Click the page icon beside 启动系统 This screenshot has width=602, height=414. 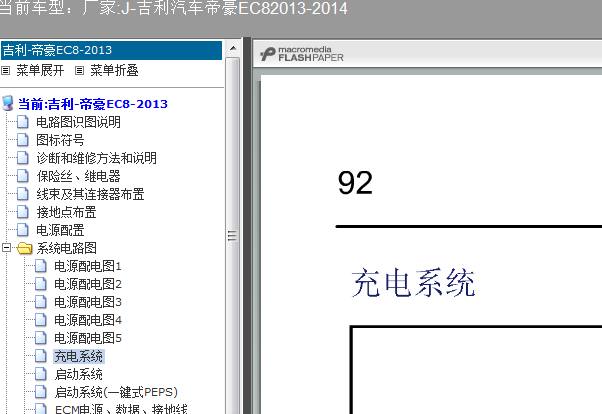(x=41, y=374)
